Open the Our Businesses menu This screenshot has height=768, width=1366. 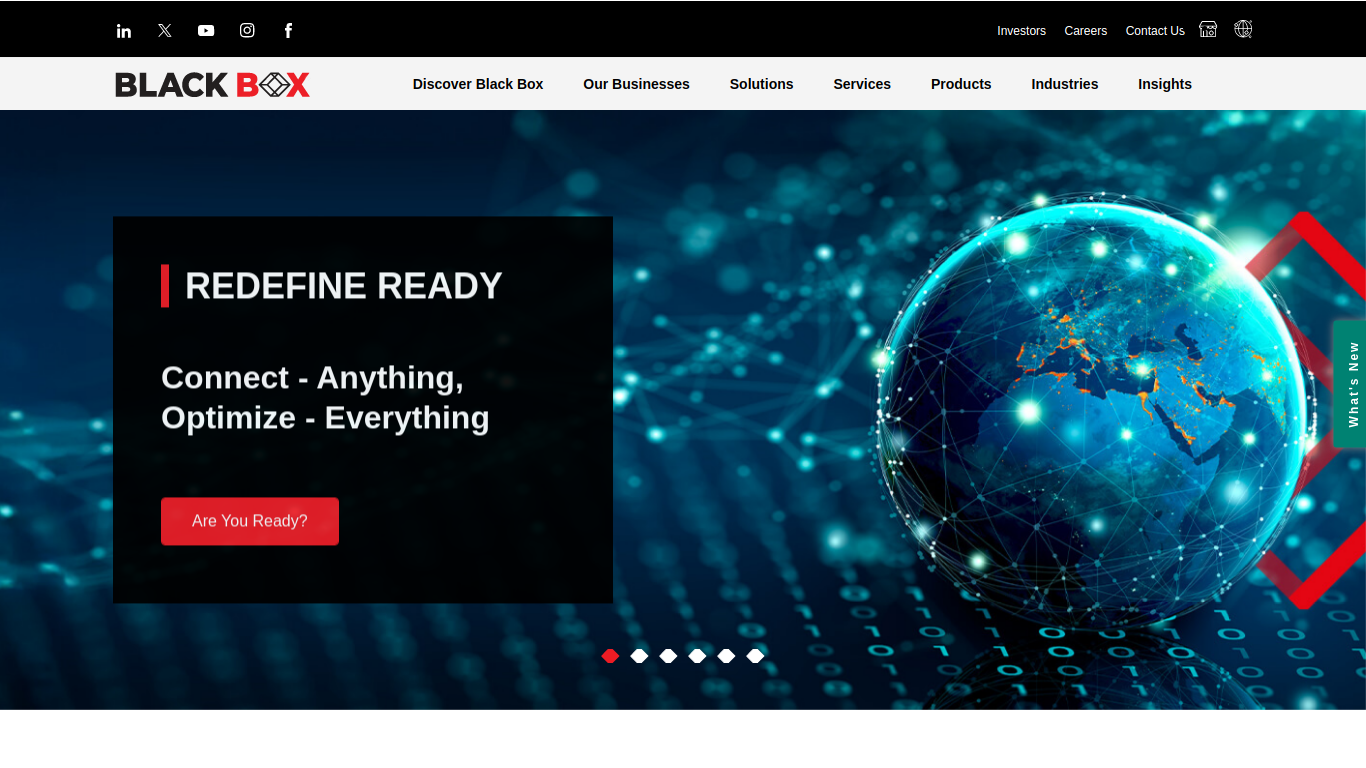coord(636,84)
